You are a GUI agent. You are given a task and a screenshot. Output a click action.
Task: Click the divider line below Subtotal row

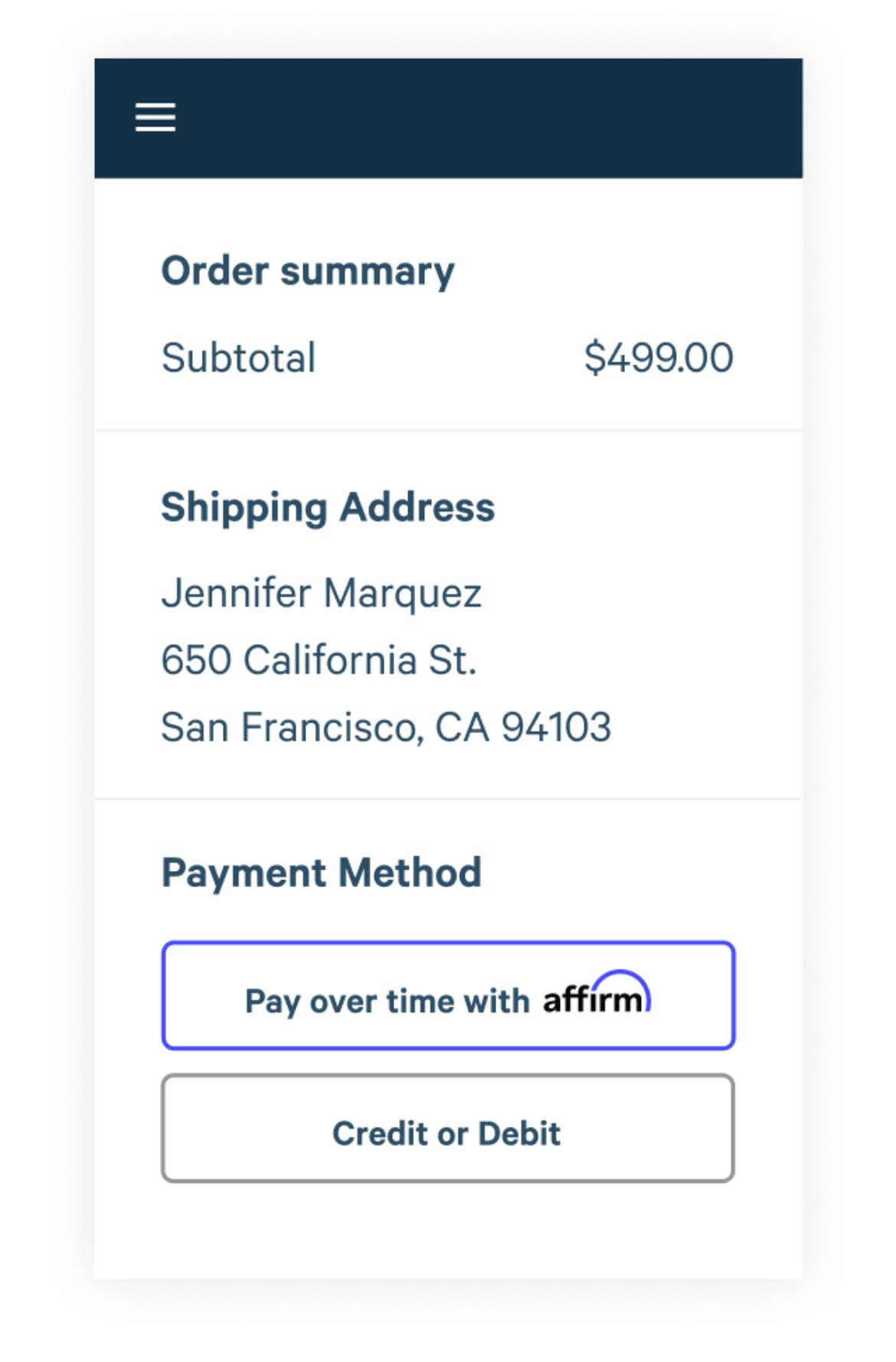448,431
